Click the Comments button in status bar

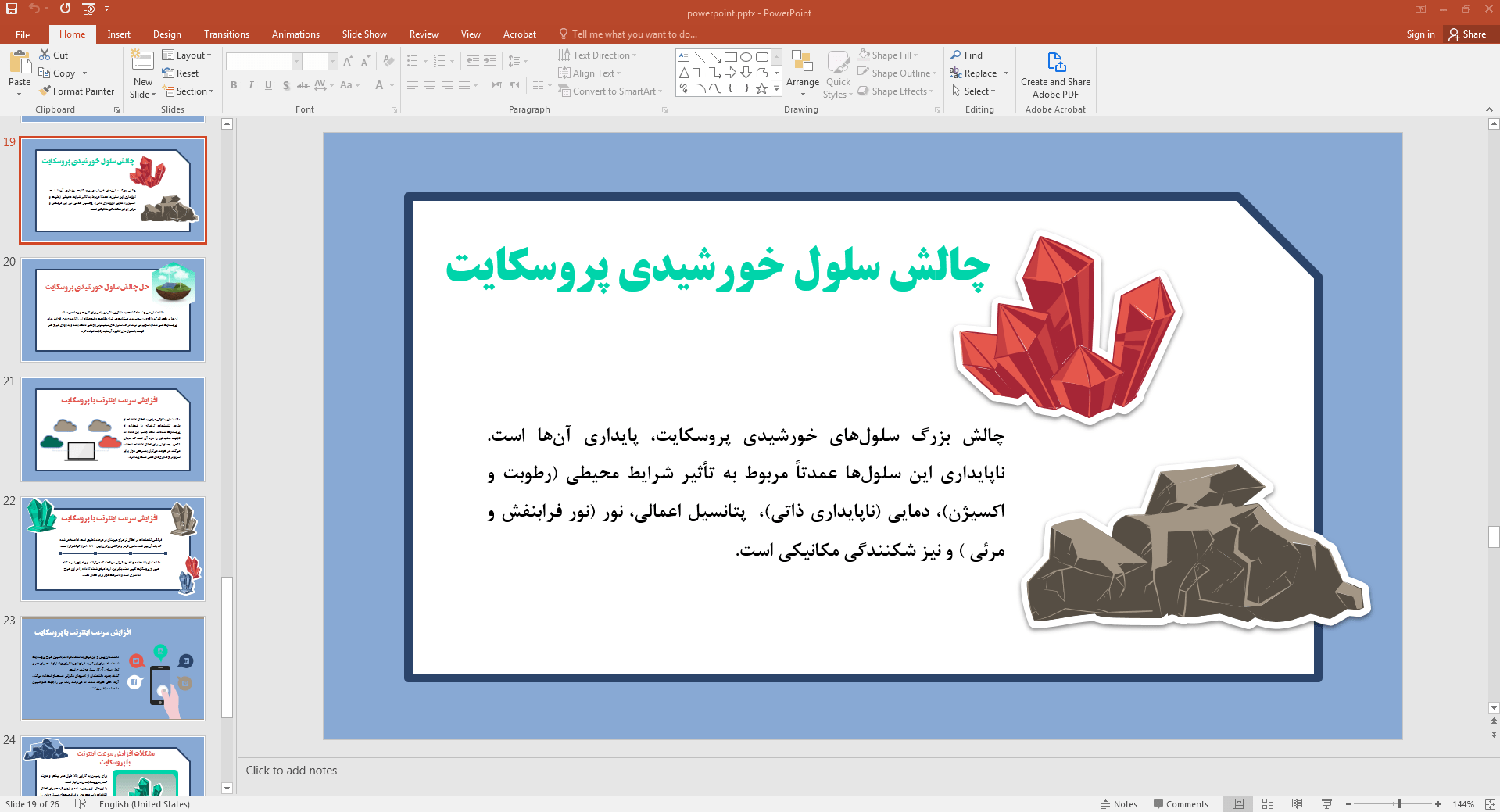point(1180,803)
